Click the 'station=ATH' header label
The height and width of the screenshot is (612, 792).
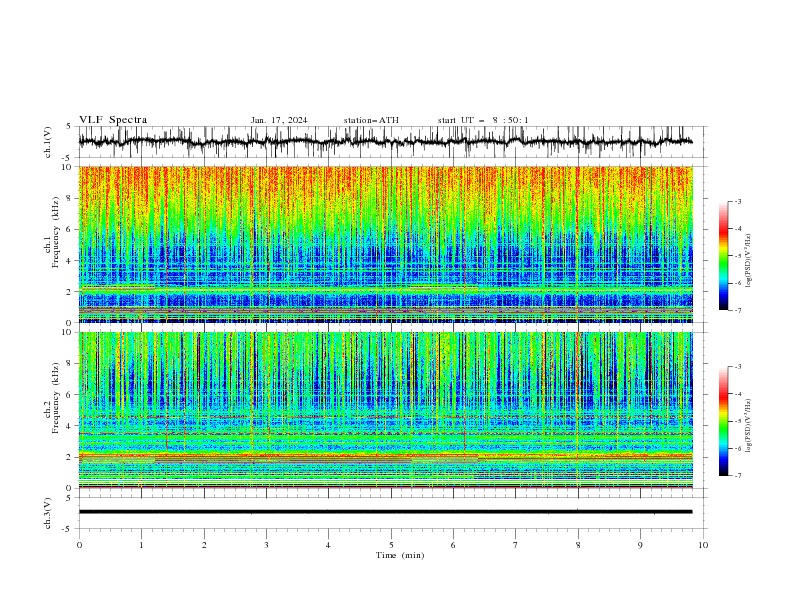click(371, 120)
